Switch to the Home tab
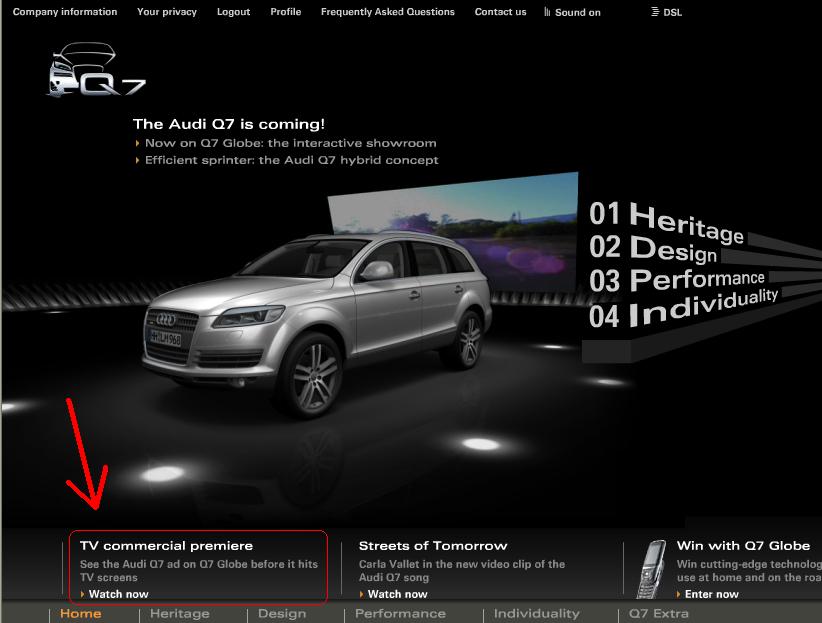822x623 pixels. coord(81,614)
